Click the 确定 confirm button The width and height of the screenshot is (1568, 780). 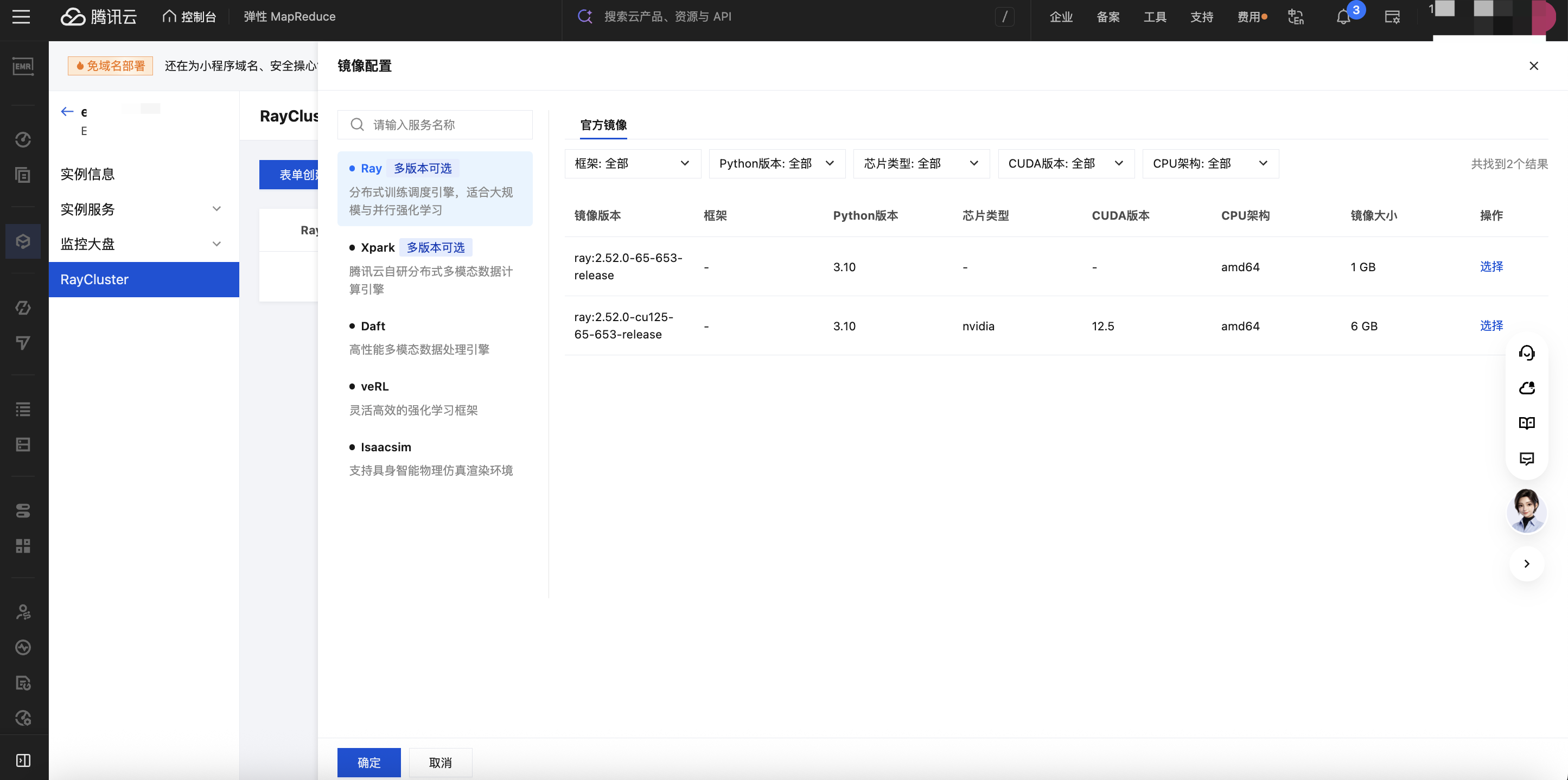(x=369, y=762)
